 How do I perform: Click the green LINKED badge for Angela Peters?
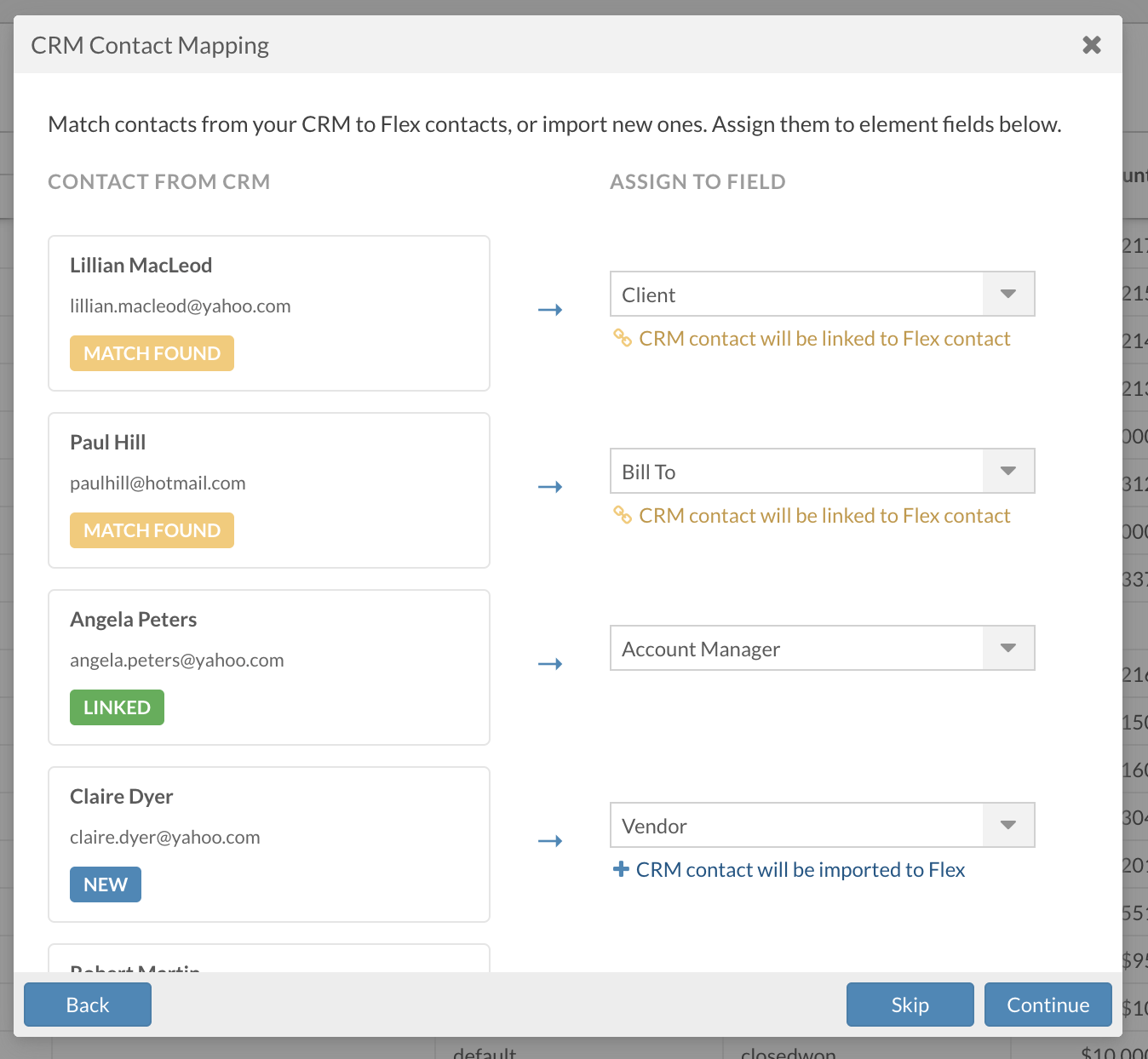tap(117, 707)
